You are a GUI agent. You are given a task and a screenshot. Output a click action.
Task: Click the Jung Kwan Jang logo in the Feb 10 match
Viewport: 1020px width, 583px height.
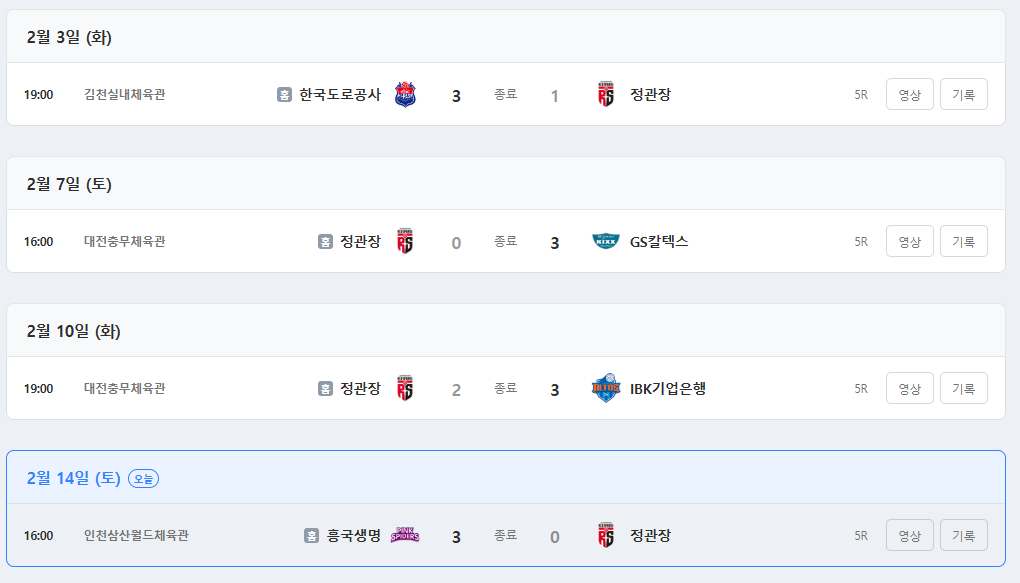[405, 389]
